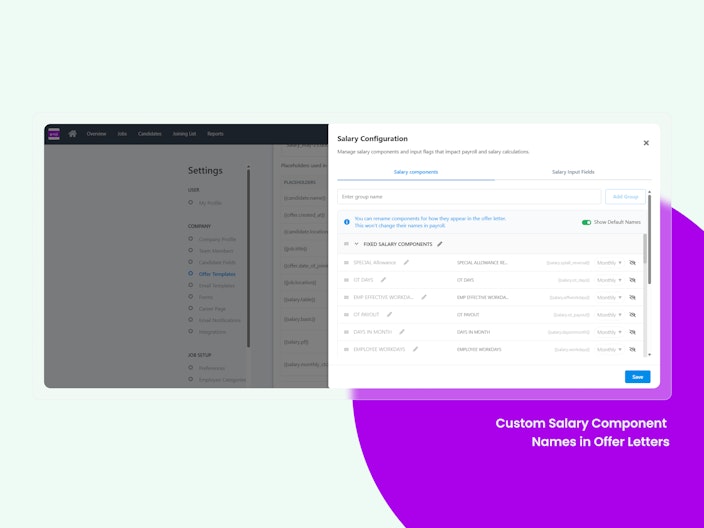This screenshot has height=528, width=704.
Task: Edit the Fixed Salary Components group name
Action: (440, 244)
